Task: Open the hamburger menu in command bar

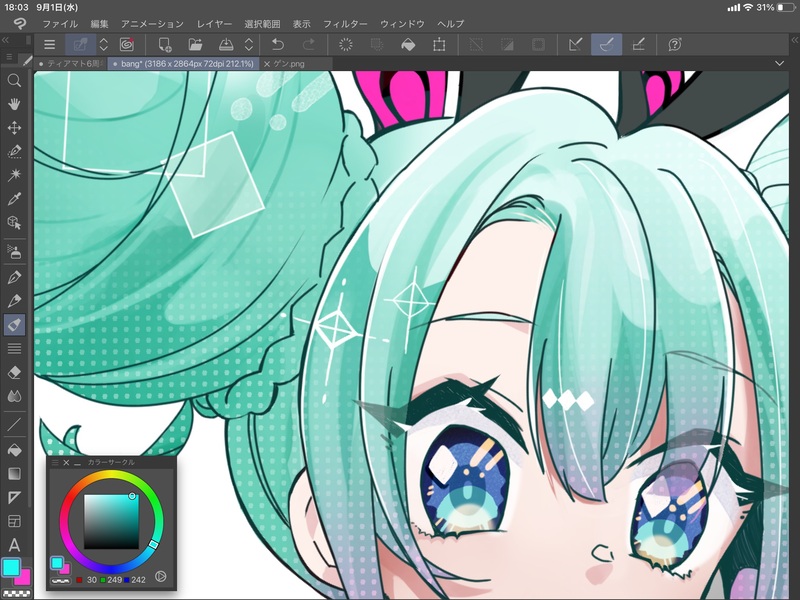Action: click(x=49, y=45)
